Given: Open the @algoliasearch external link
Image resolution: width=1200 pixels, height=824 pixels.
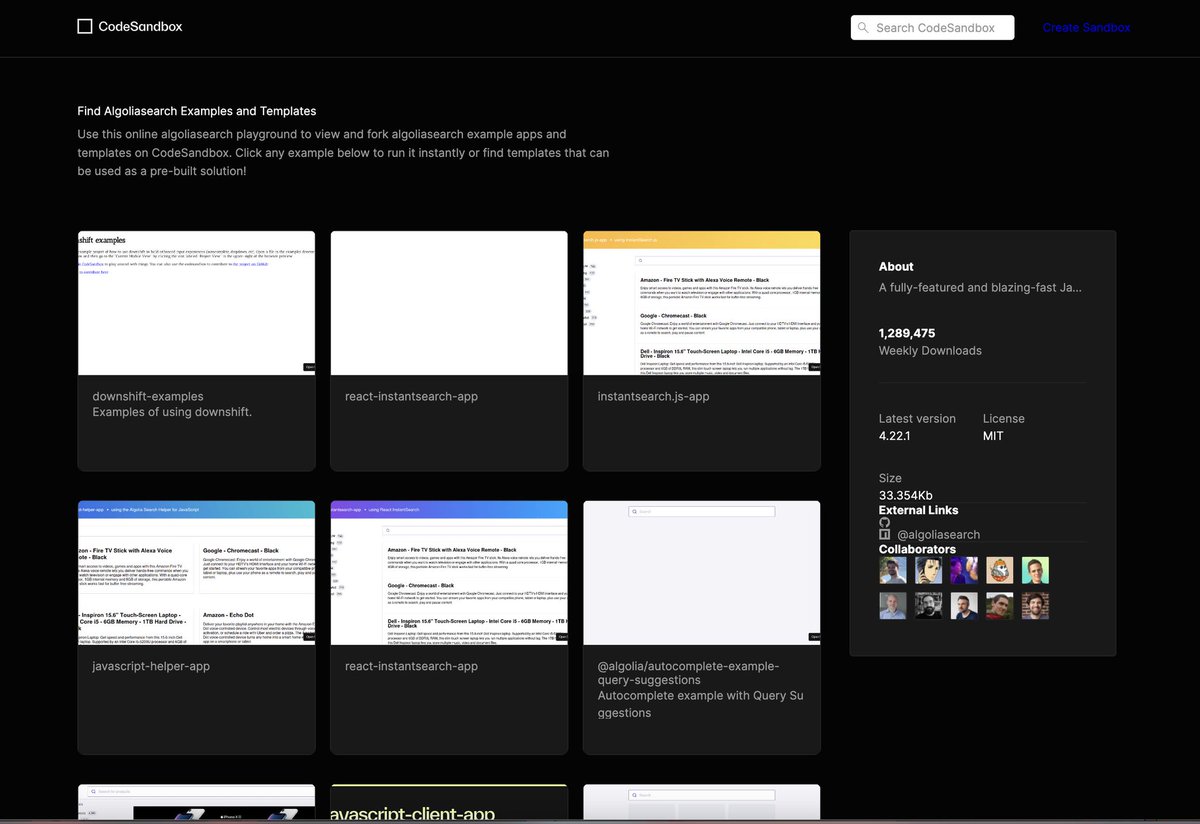Looking at the screenshot, I should (940, 534).
